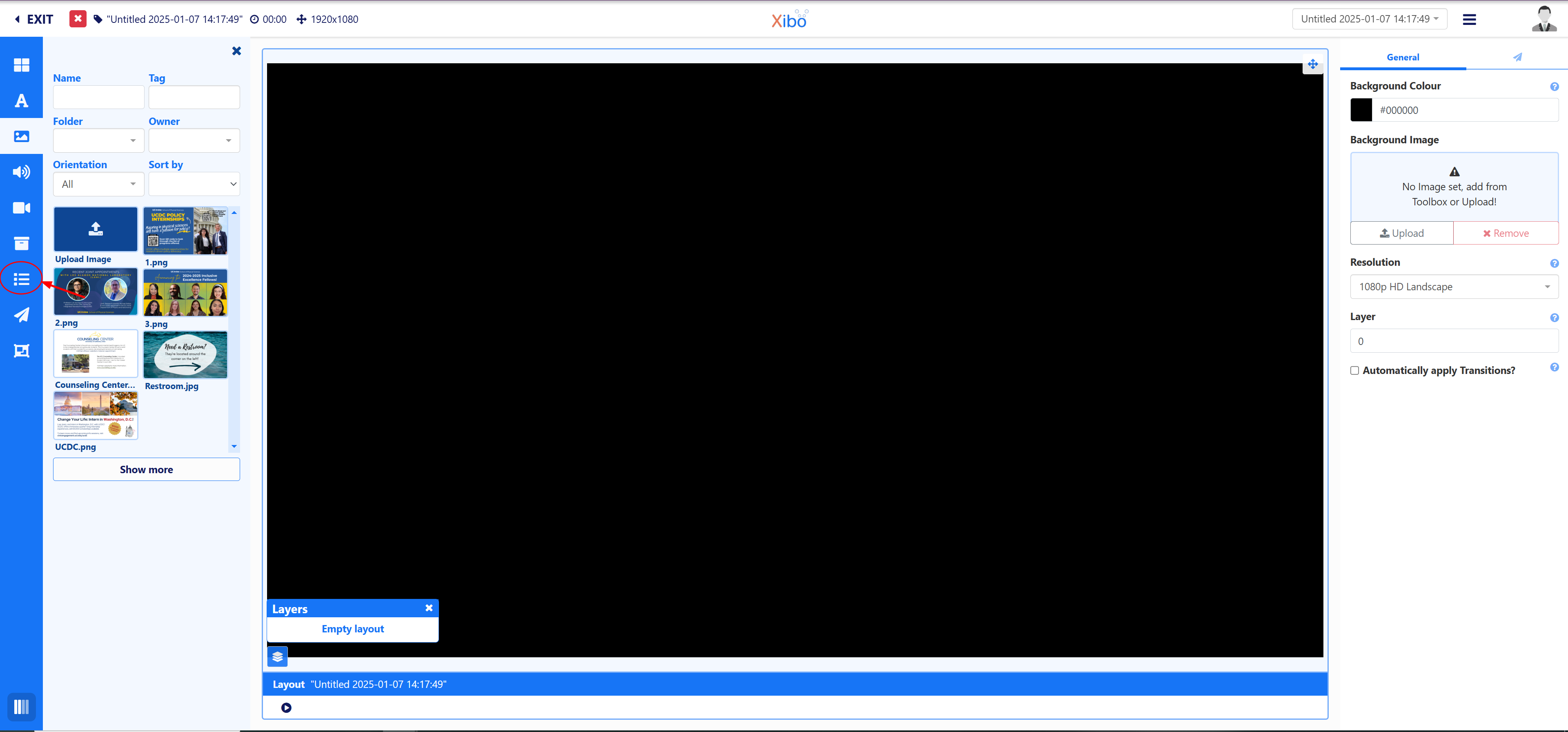
Task: Toggle the bottom sidebar collapse icon
Action: (x=21, y=706)
